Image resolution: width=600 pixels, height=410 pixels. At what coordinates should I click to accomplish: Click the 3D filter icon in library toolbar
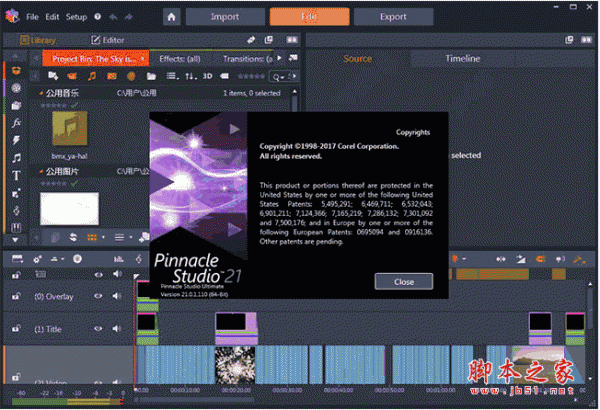208,76
